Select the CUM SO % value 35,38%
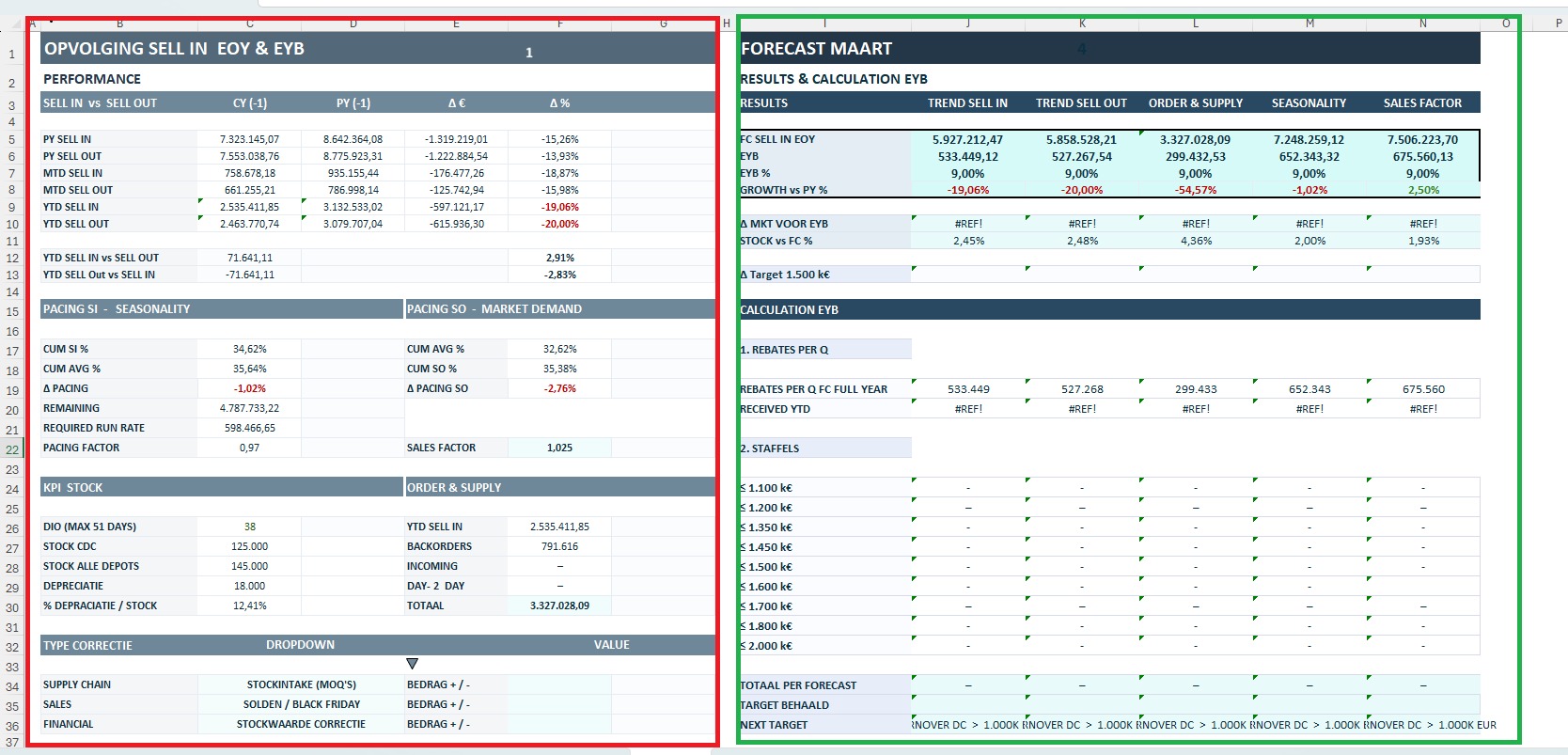 click(x=559, y=369)
